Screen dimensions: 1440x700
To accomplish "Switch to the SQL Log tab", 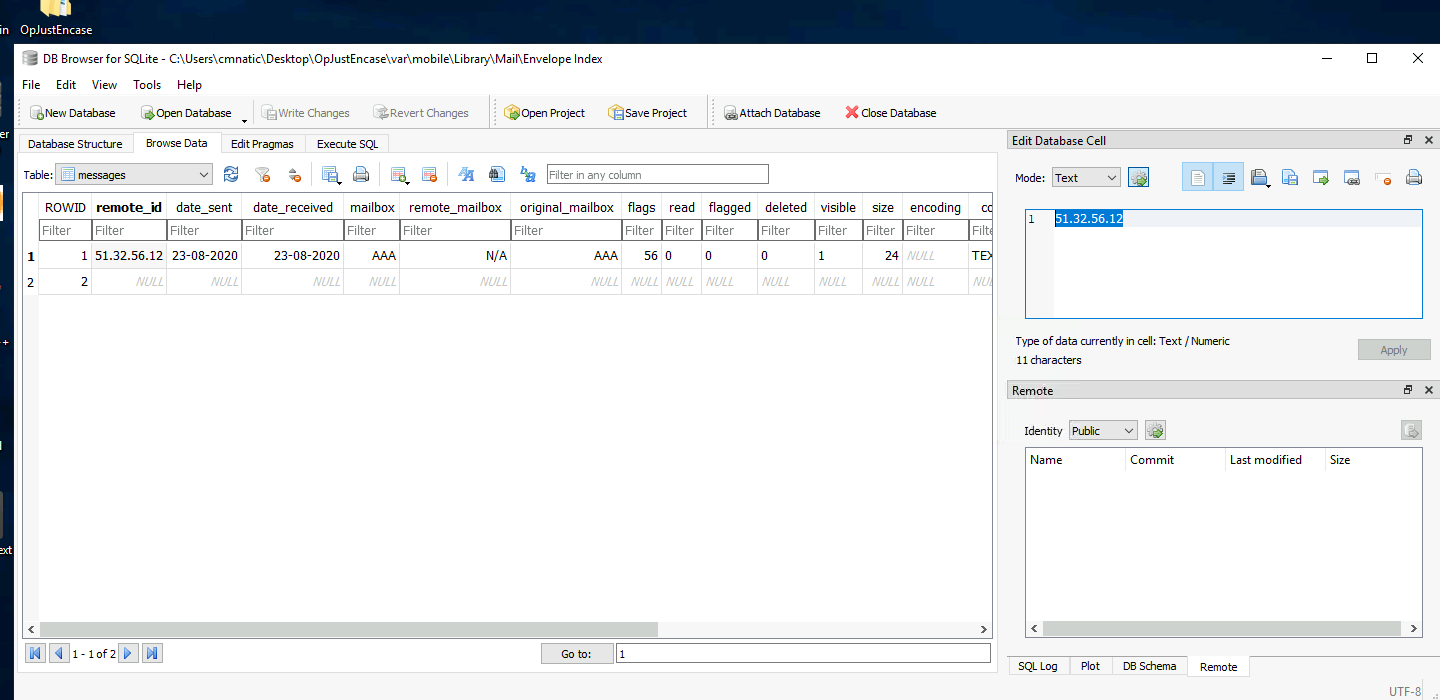I will coord(1037,666).
